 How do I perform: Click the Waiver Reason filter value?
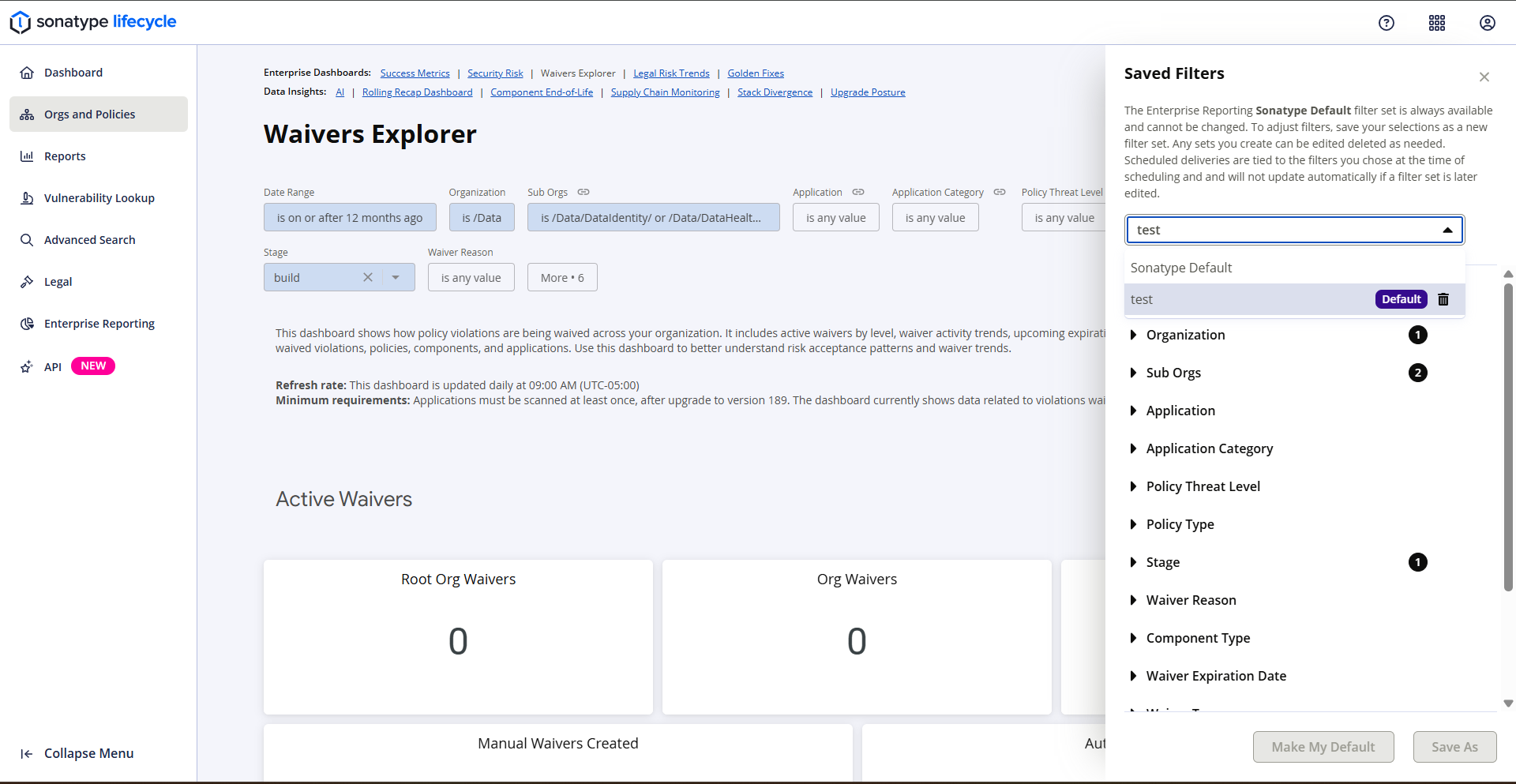[x=471, y=277]
